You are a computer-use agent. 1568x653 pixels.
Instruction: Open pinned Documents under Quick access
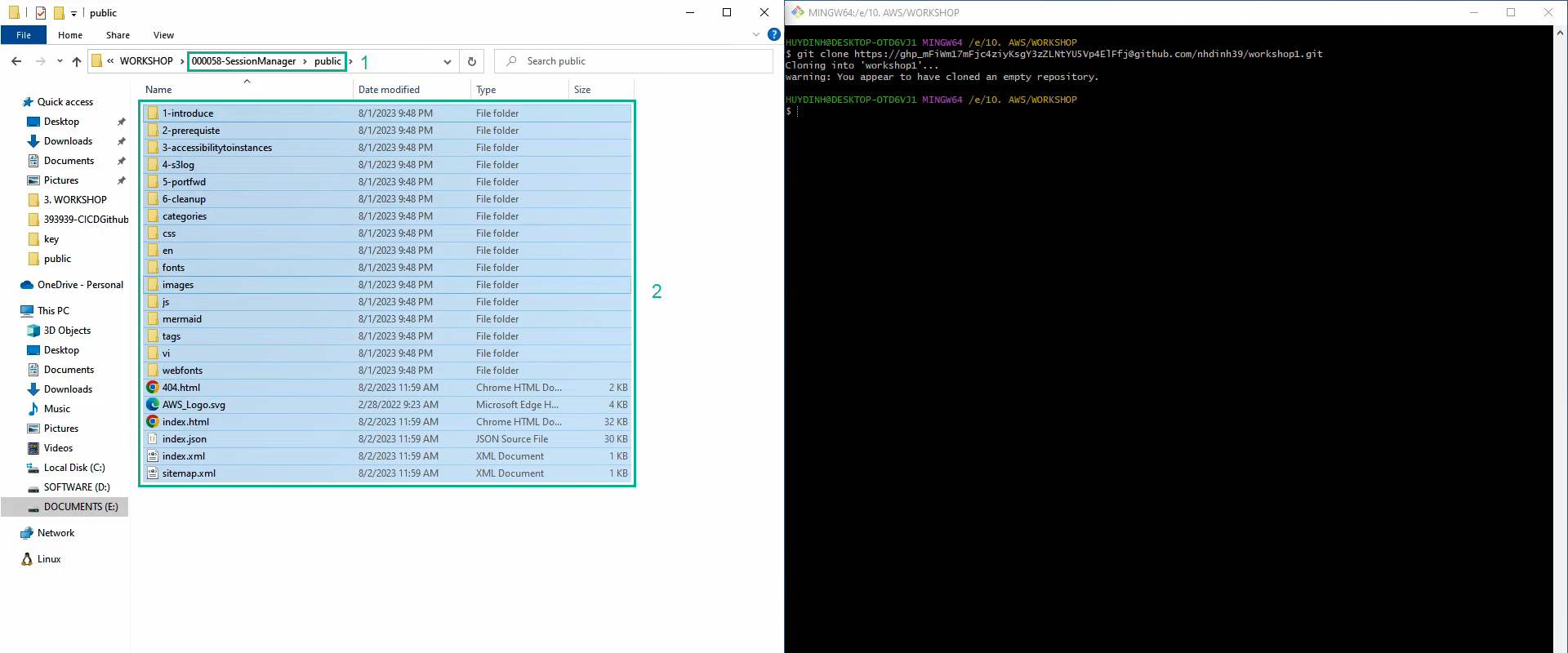coord(69,161)
